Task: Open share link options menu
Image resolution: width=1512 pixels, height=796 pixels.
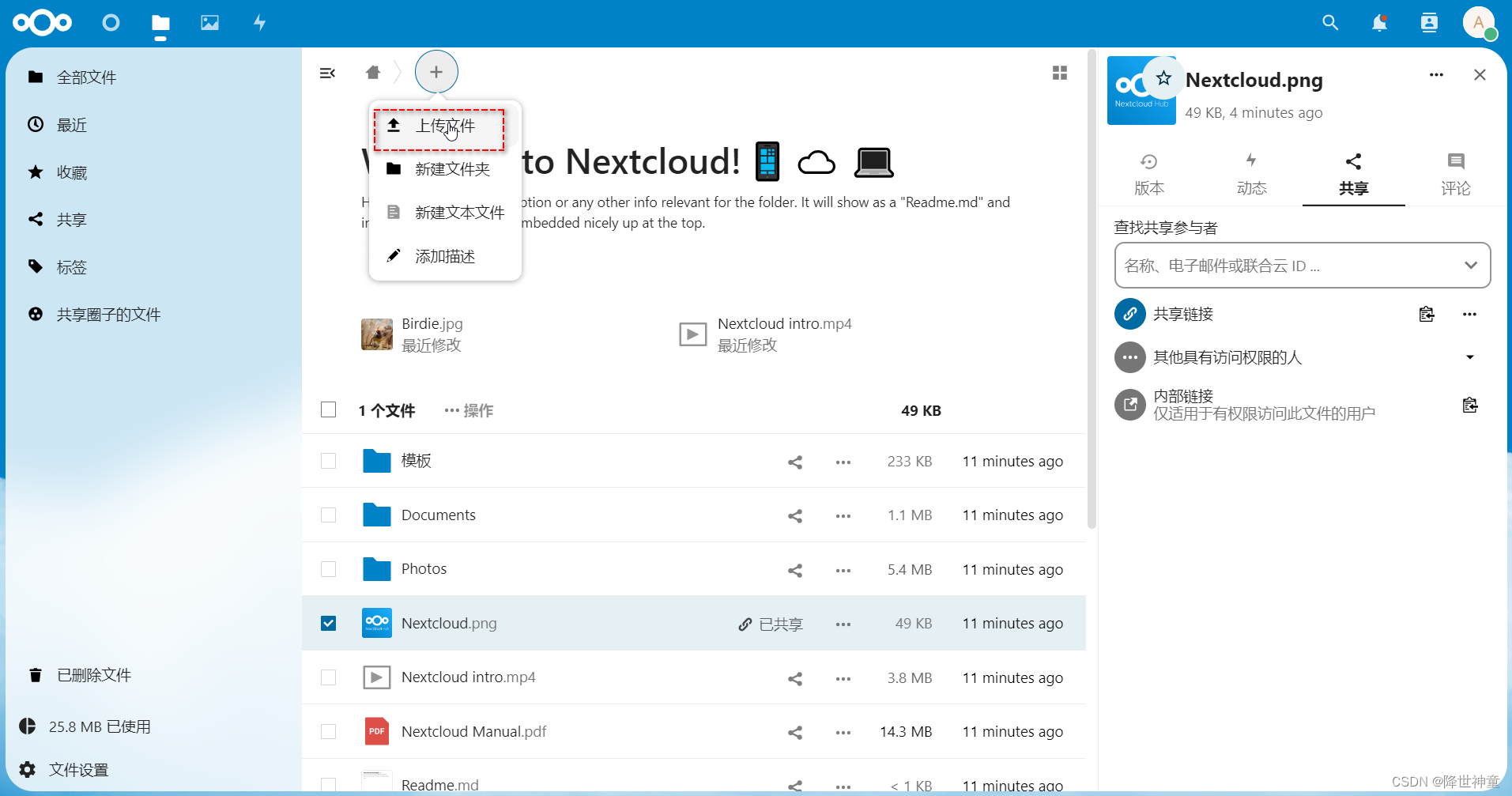Action: [x=1469, y=314]
